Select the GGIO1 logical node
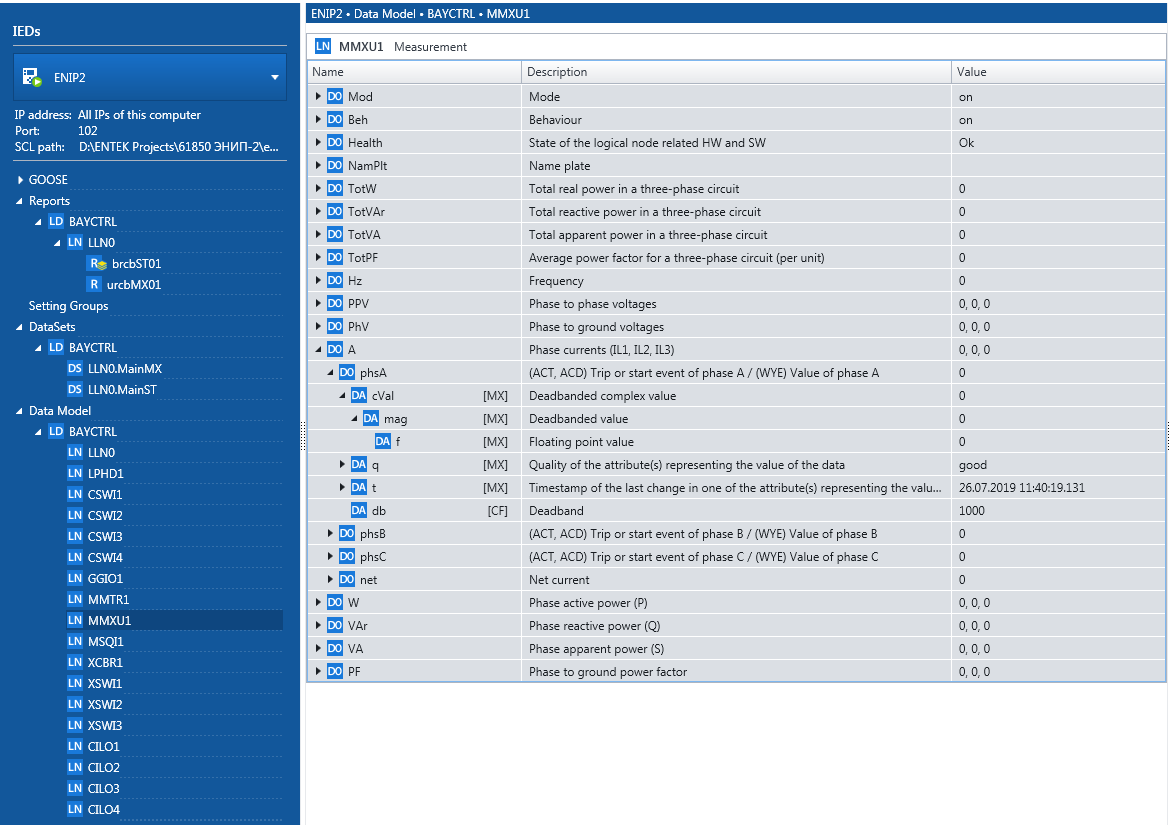This screenshot has width=1171, height=825. pyautogui.click(x=105, y=579)
